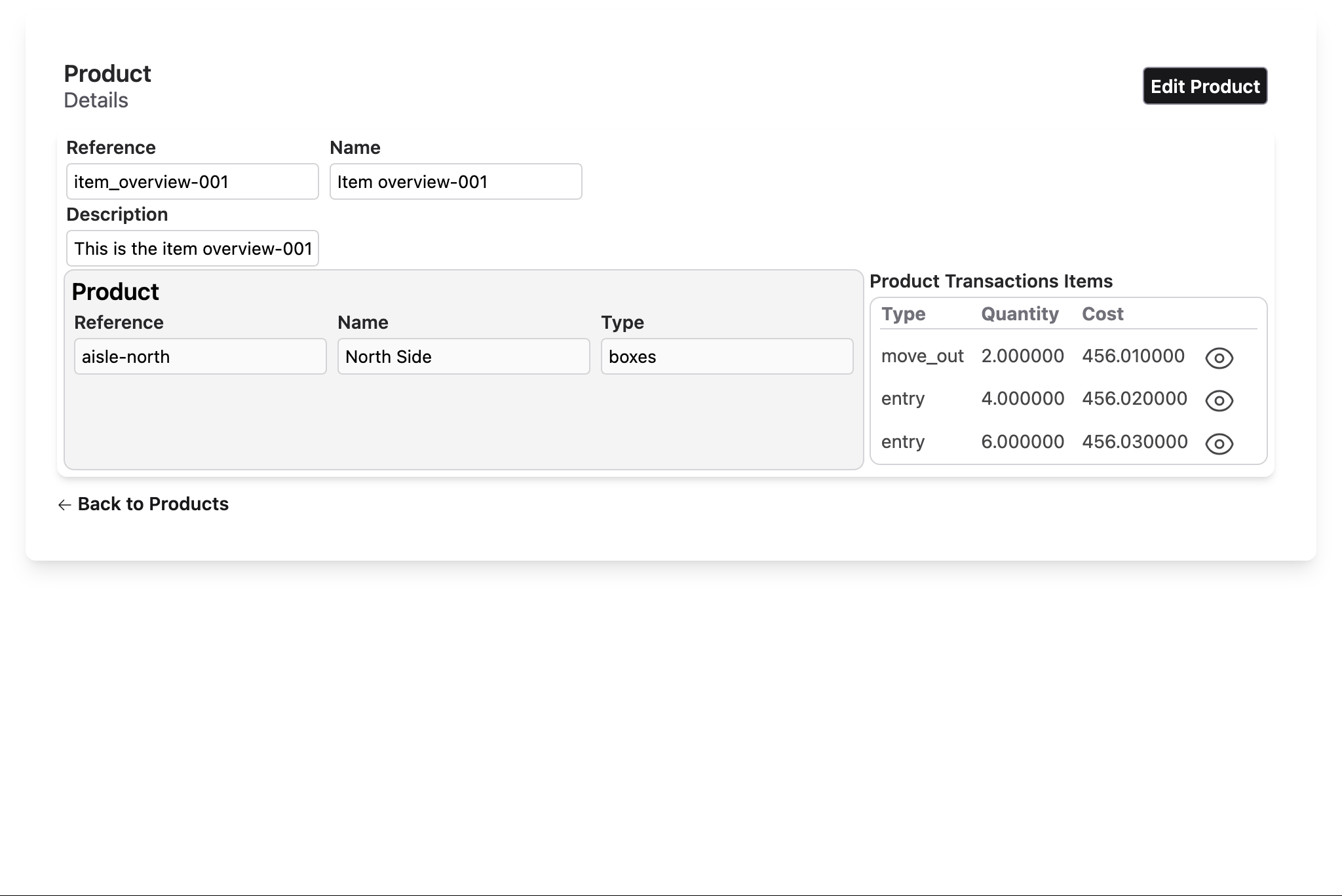
Task: View the 6.000000 quantity entry eye icon
Action: pyautogui.click(x=1219, y=443)
